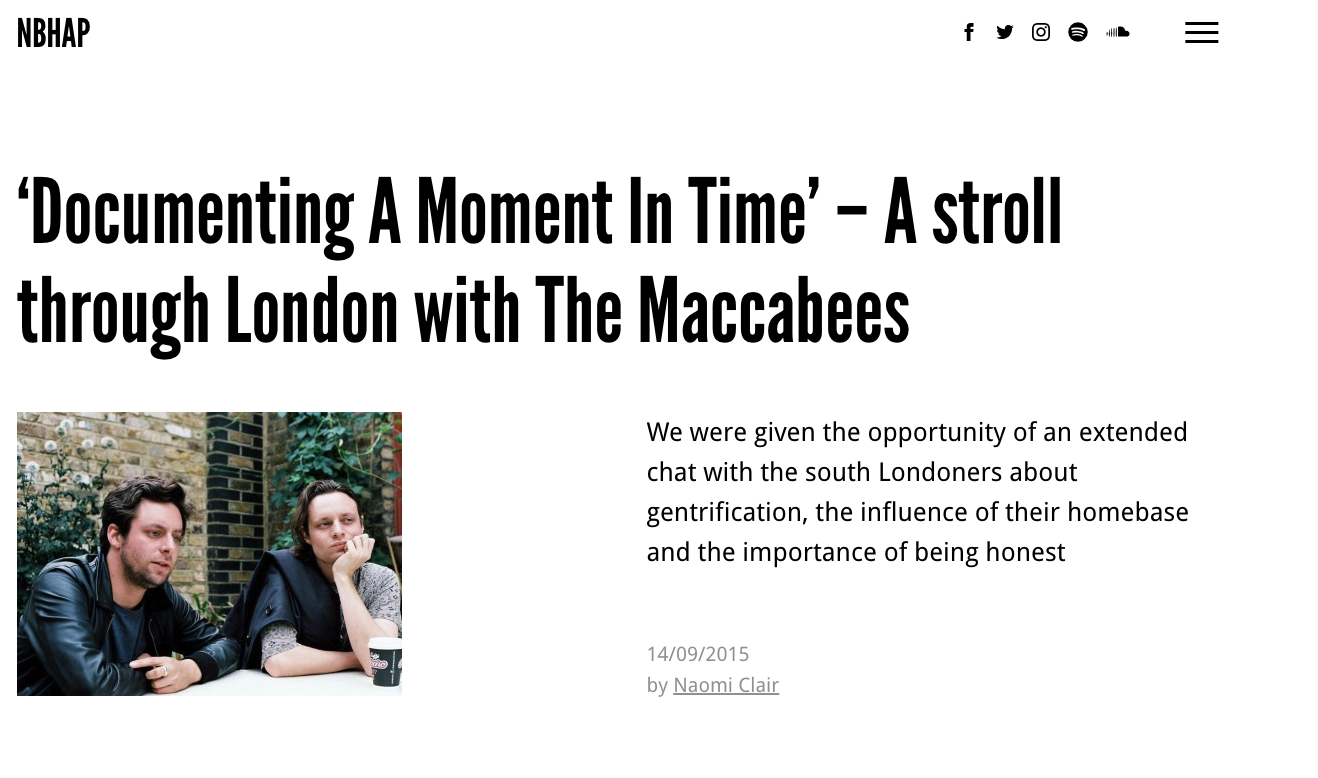Visit the Instagram profile icon
The height and width of the screenshot is (778, 1318).
coord(1041,33)
